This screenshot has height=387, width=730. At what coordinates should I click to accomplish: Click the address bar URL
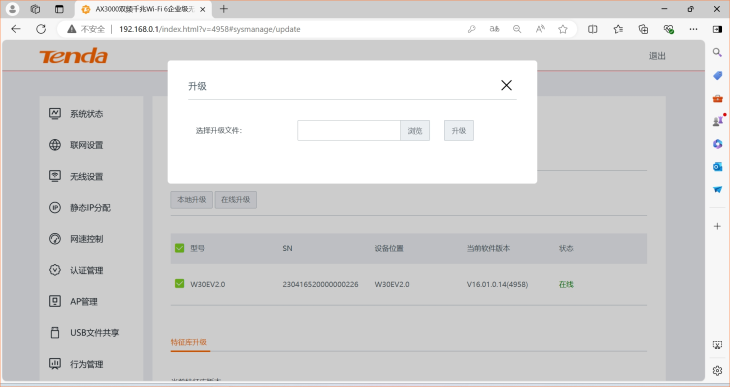click(x=210, y=29)
